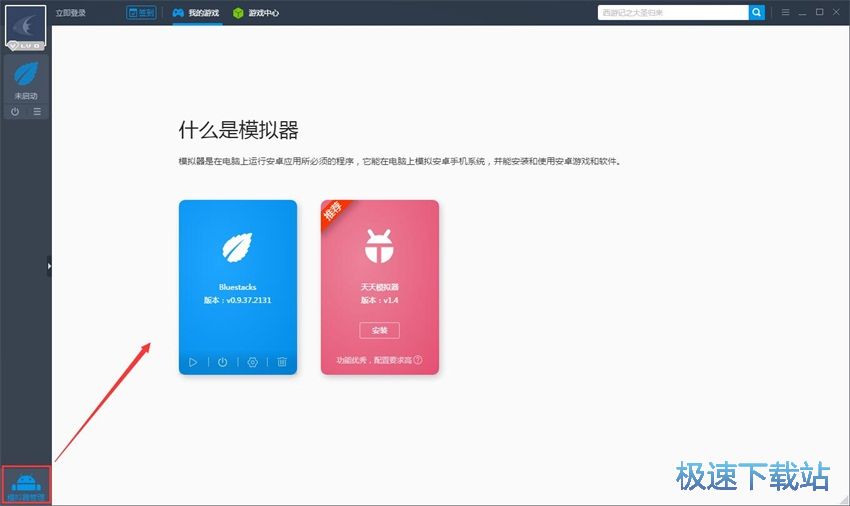Delete Bluestacks with the trash icon
The image size is (850, 506).
282,362
